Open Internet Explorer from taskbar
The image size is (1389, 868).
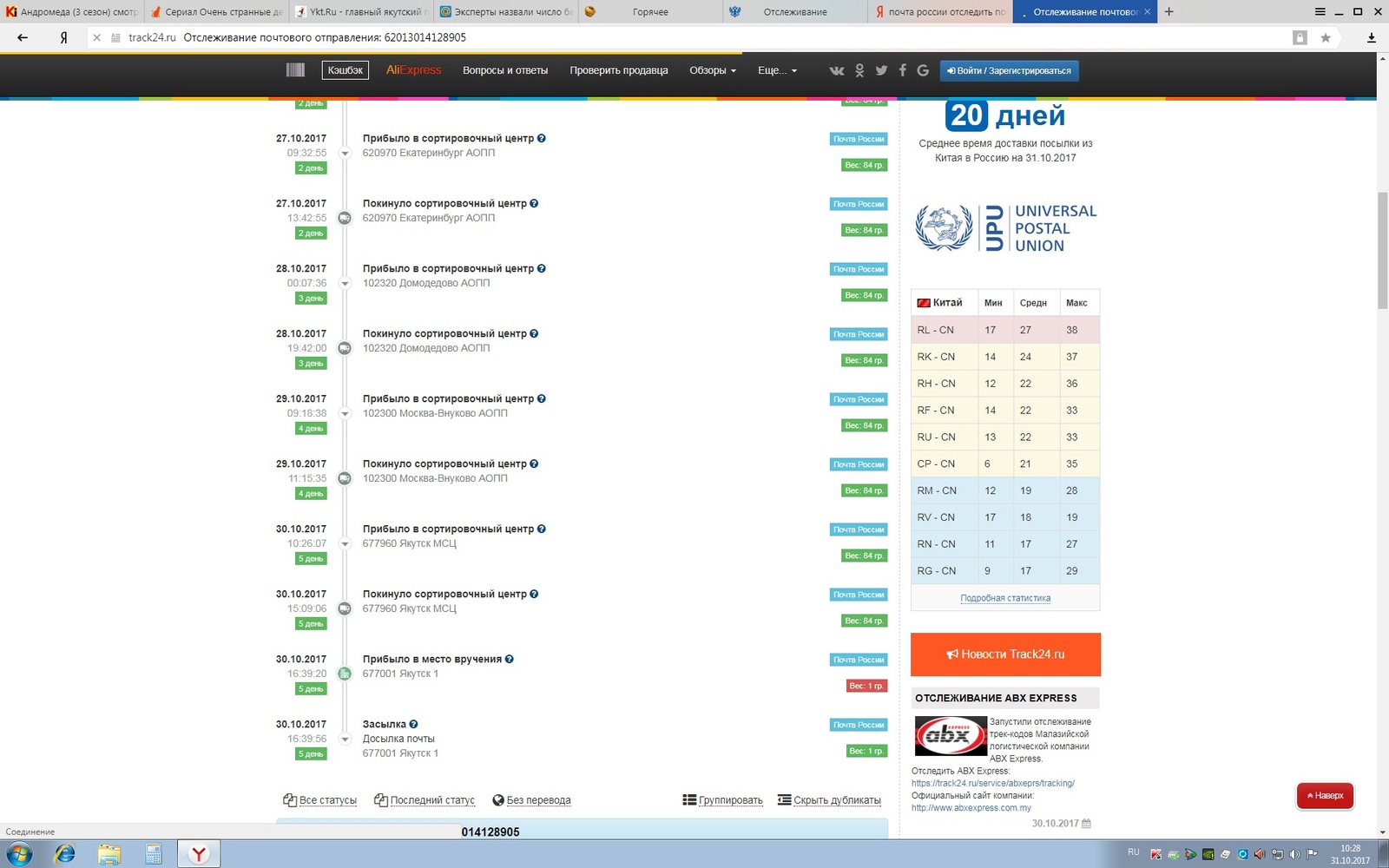click(x=64, y=854)
